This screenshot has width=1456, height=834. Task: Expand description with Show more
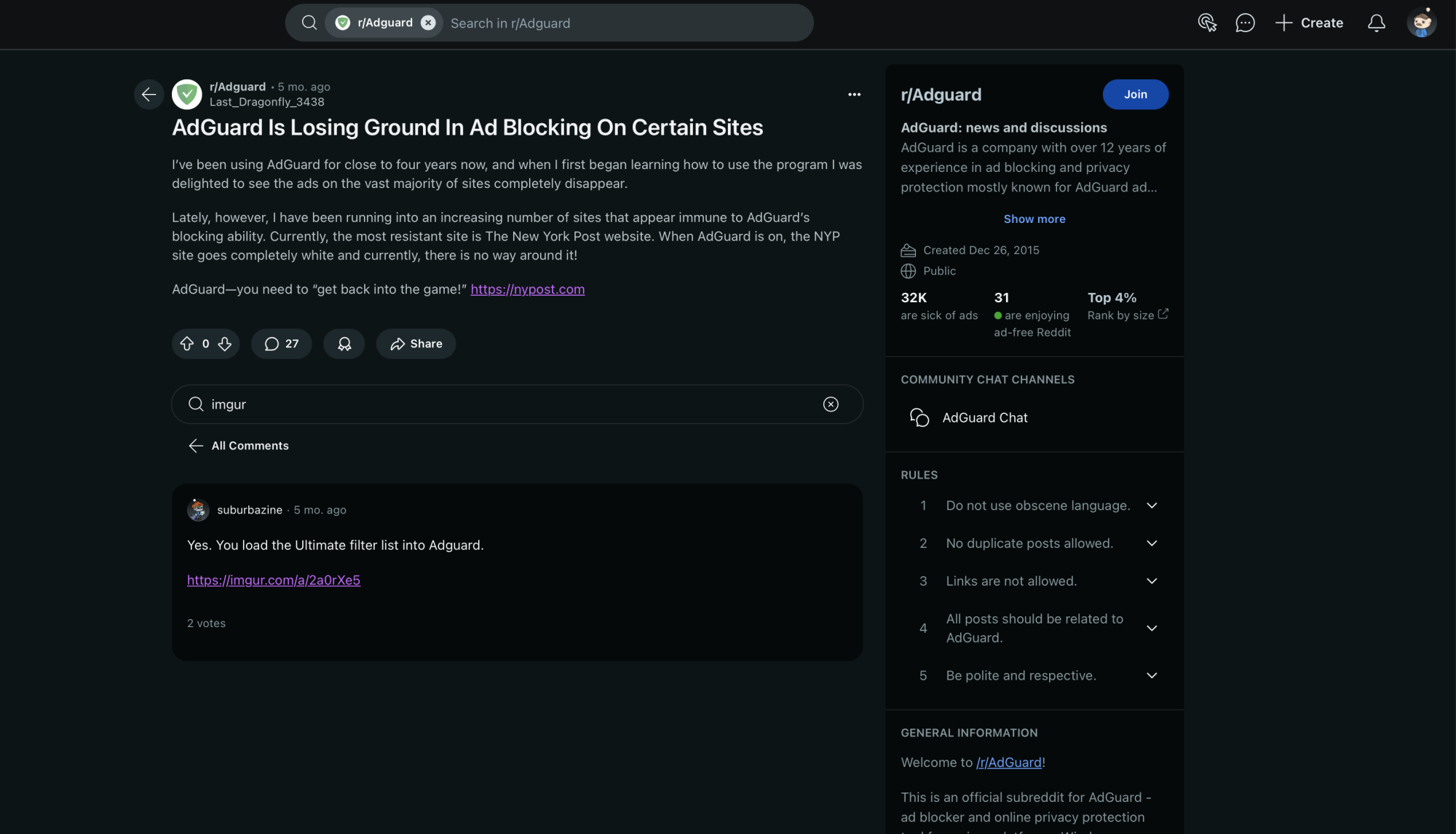click(x=1034, y=219)
